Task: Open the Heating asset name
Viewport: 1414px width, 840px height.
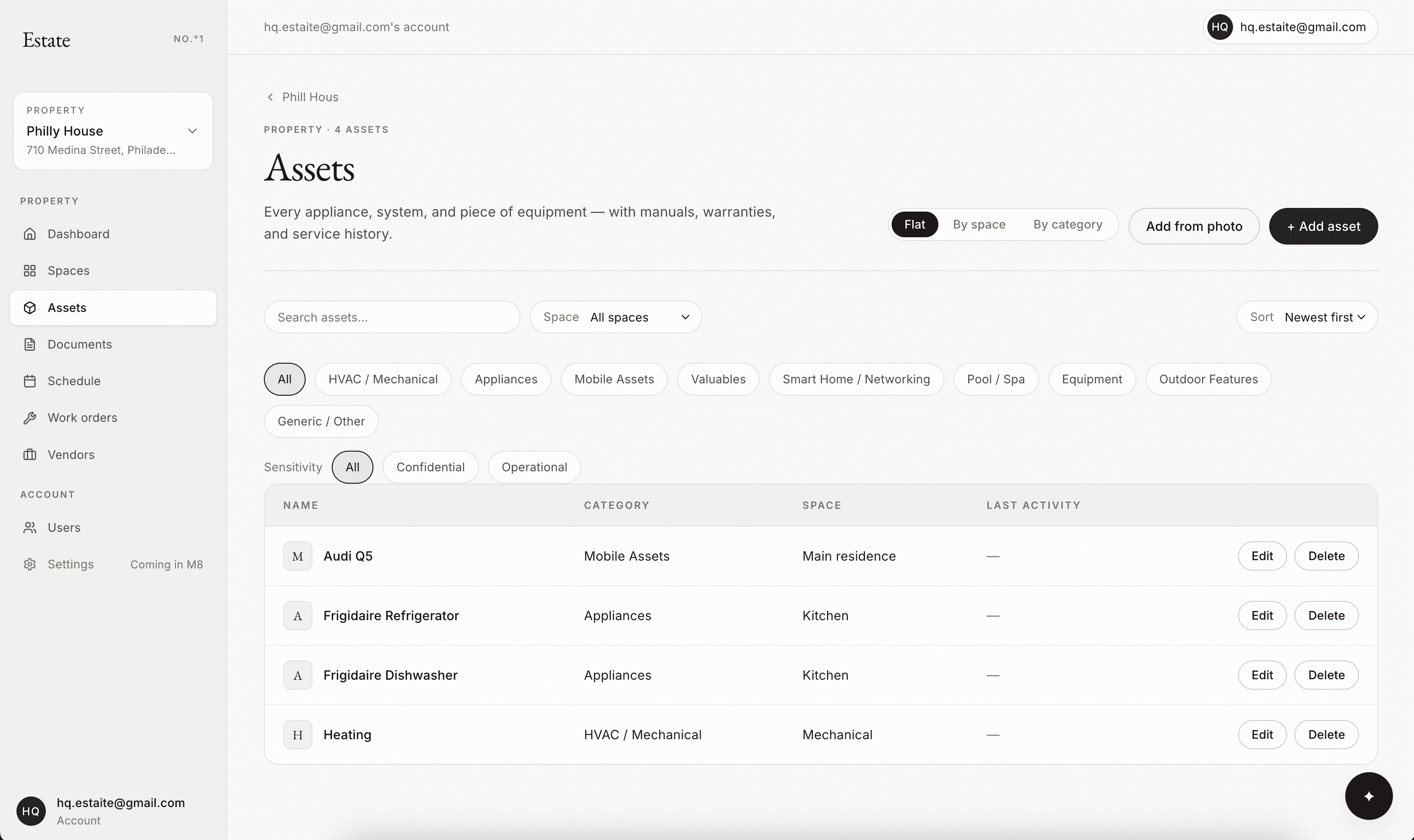Action: point(347,734)
